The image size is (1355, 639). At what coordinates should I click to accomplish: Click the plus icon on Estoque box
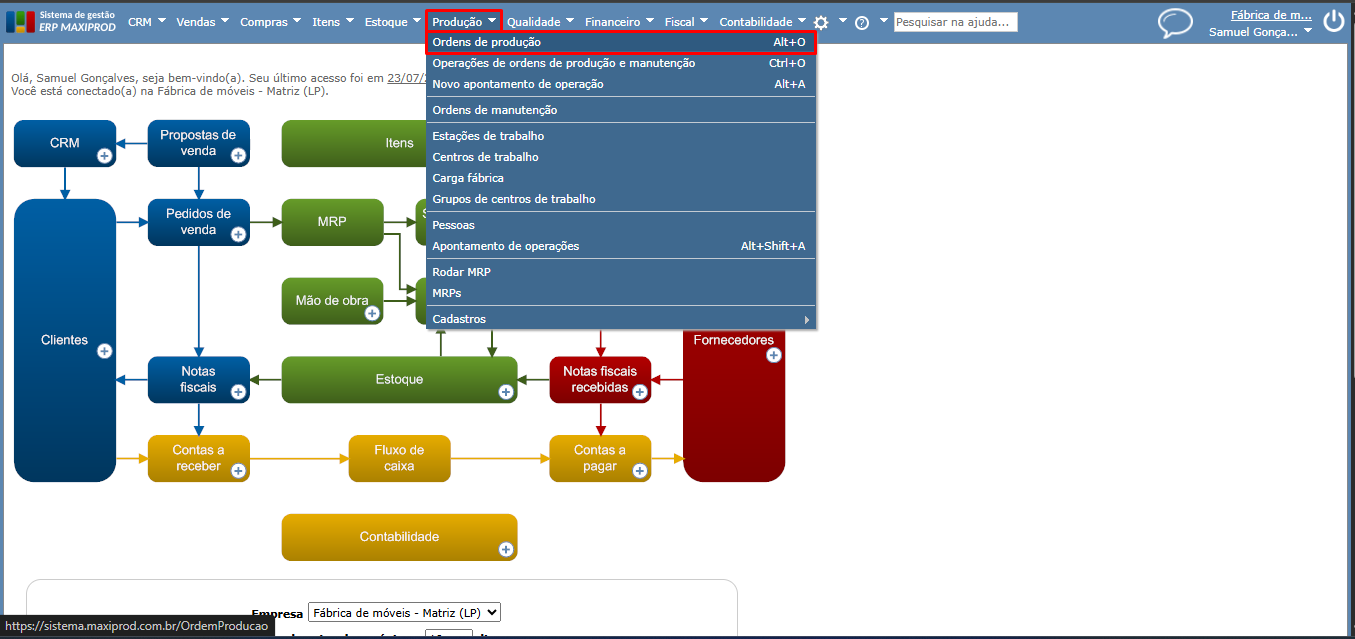[506, 391]
